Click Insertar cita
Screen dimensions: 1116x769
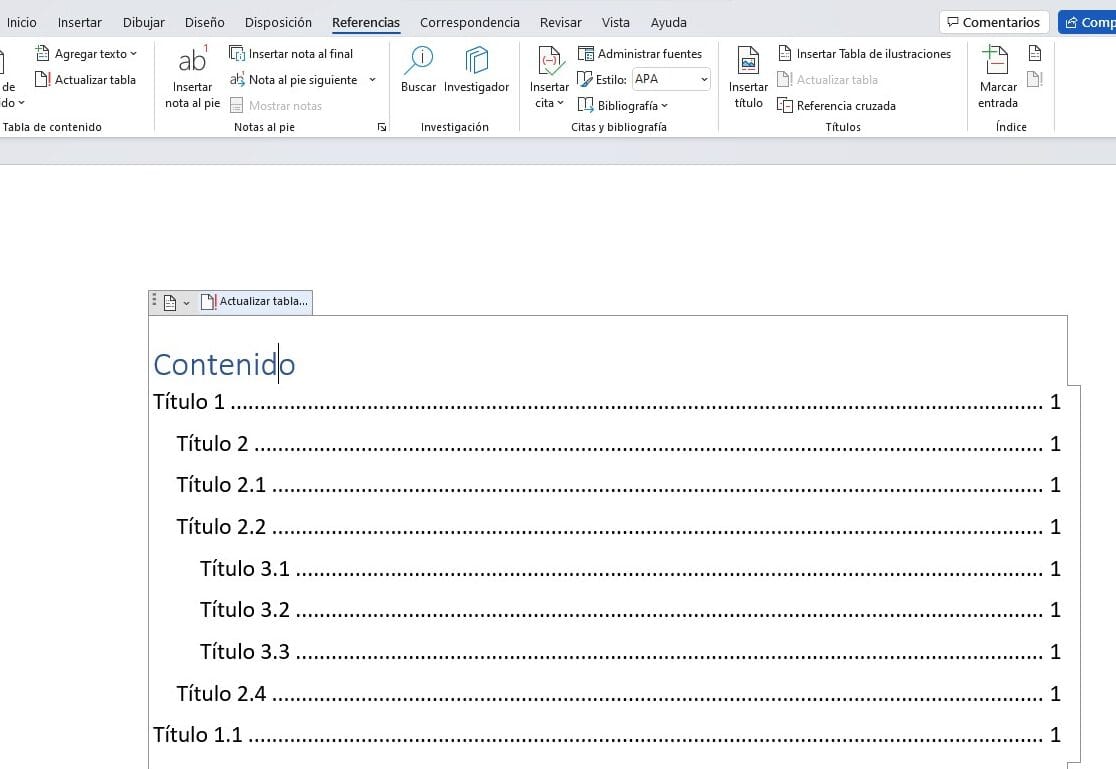click(548, 80)
